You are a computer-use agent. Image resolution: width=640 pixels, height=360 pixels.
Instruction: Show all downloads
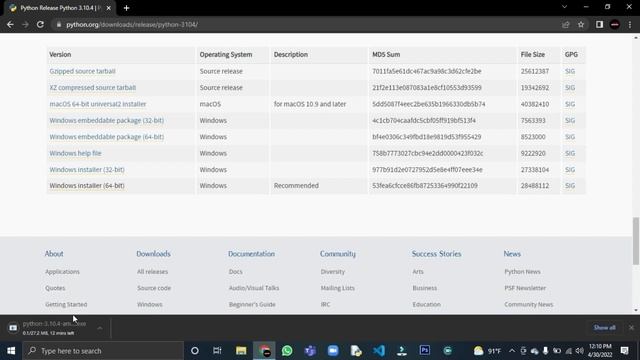click(x=604, y=327)
